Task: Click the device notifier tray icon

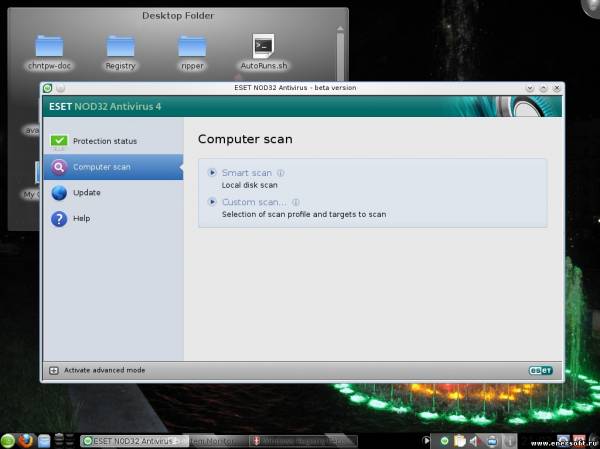Action: [x=492, y=441]
